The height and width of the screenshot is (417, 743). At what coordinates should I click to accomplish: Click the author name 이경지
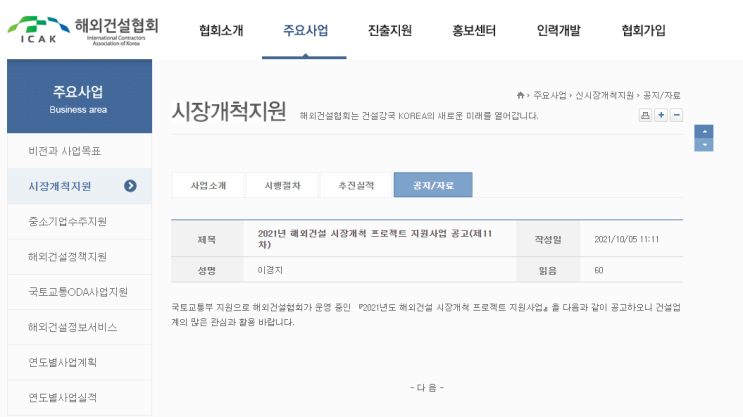(x=270, y=270)
